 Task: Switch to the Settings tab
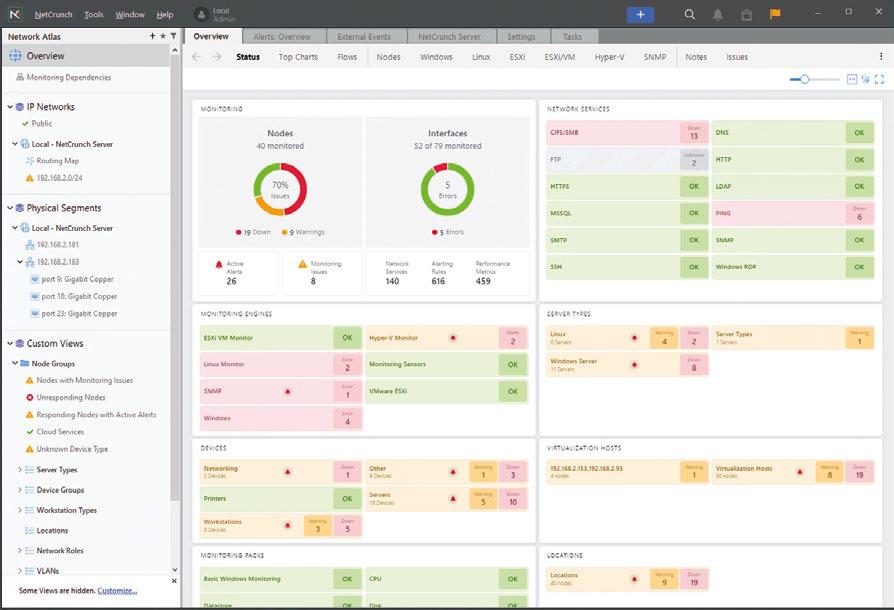[521, 36]
